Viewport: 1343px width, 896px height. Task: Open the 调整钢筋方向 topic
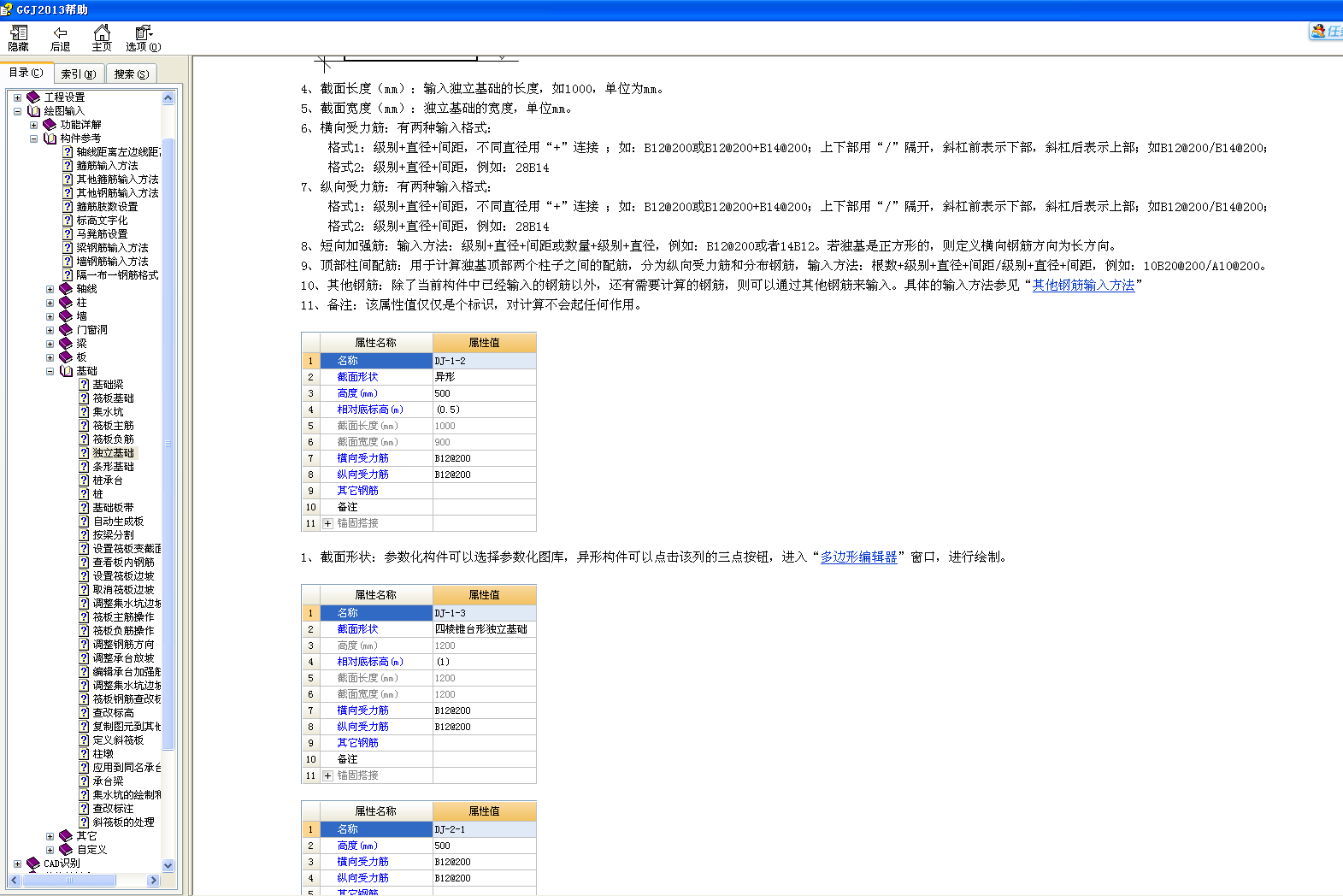124,645
